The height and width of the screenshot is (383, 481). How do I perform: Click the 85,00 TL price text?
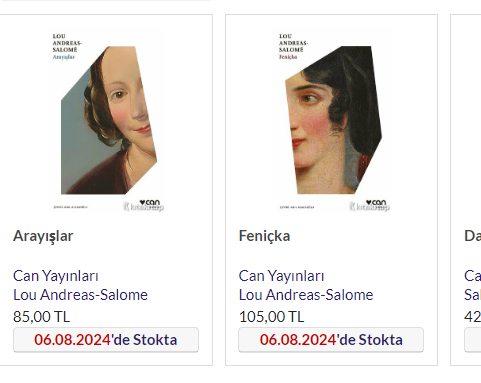coord(42,317)
